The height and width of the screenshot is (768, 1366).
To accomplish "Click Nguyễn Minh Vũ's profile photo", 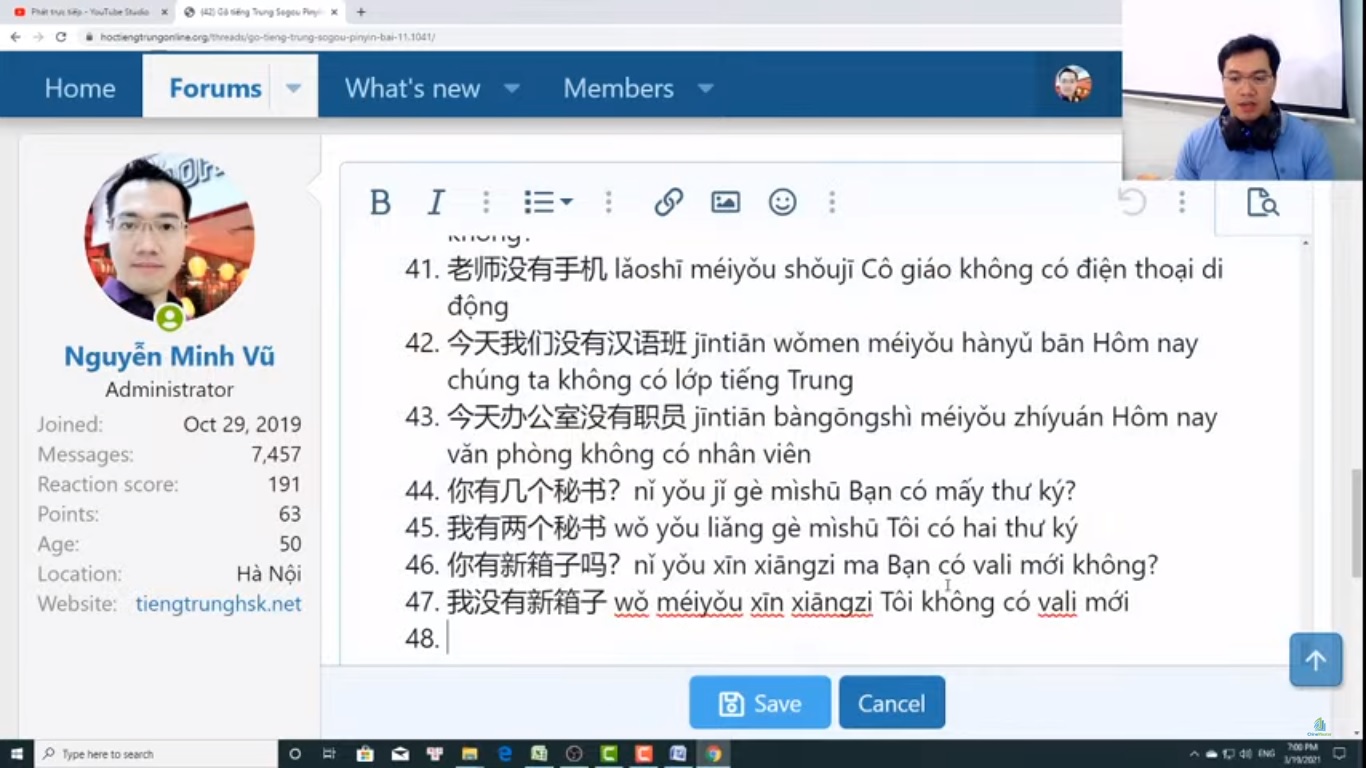I will pyautogui.click(x=169, y=238).
